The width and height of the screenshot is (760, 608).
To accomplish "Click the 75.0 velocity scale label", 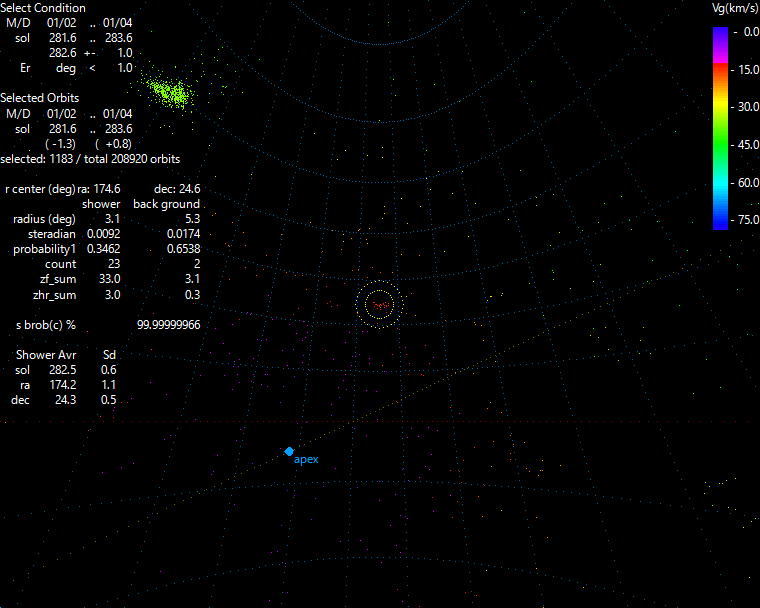I will (x=749, y=220).
